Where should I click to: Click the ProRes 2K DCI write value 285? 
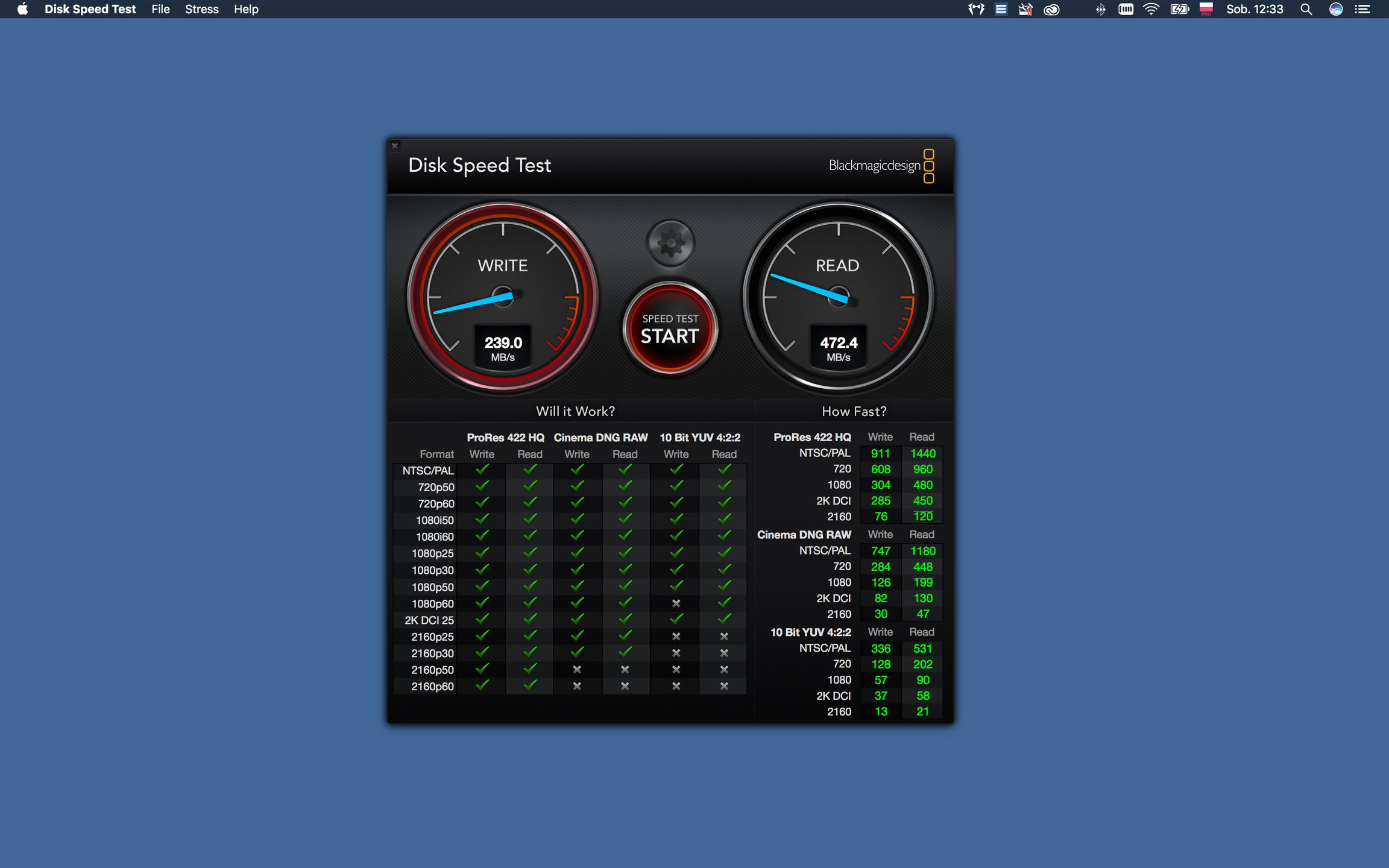(881, 501)
